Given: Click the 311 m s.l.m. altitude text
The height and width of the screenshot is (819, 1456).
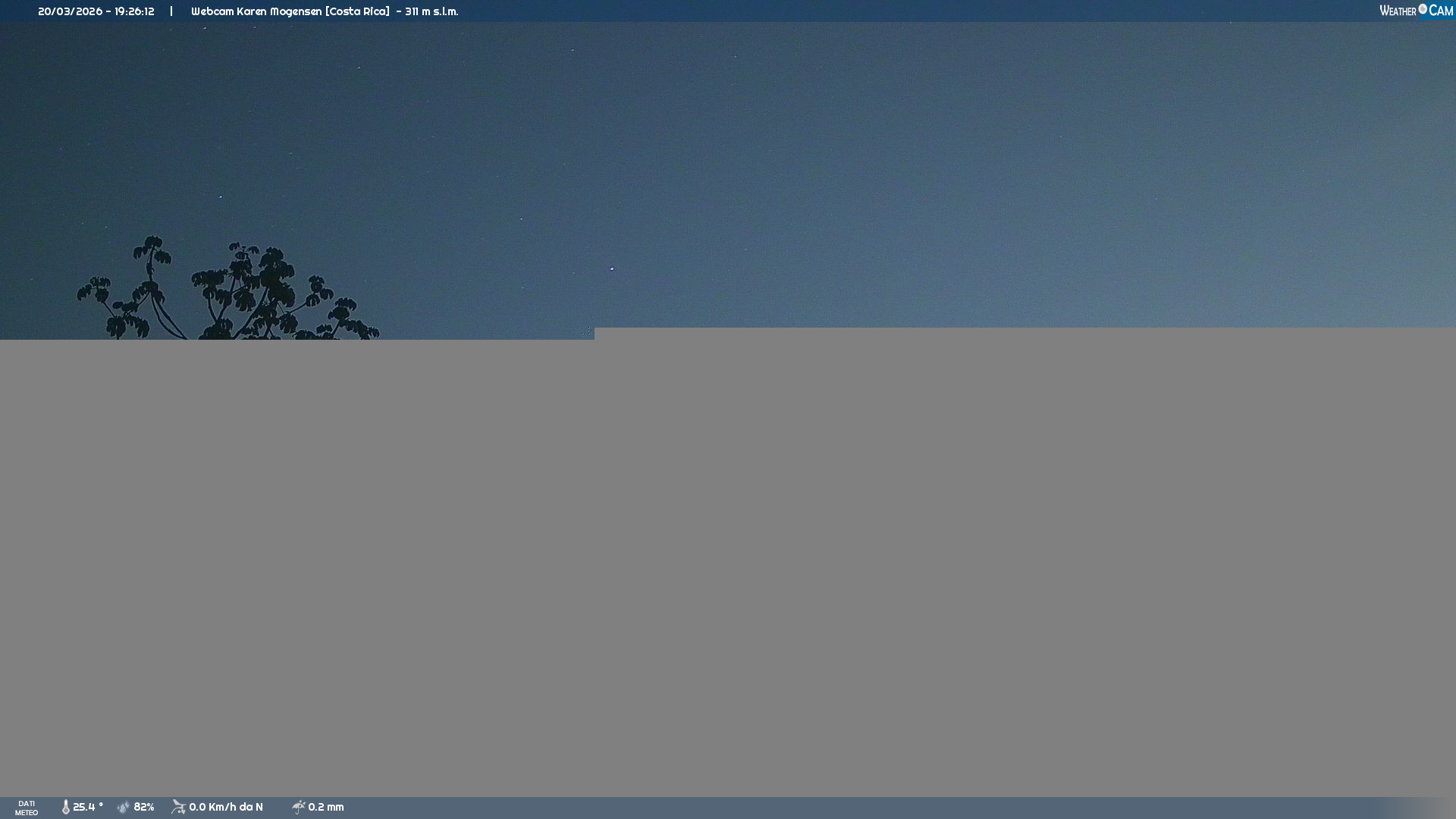Looking at the screenshot, I should 431,11.
